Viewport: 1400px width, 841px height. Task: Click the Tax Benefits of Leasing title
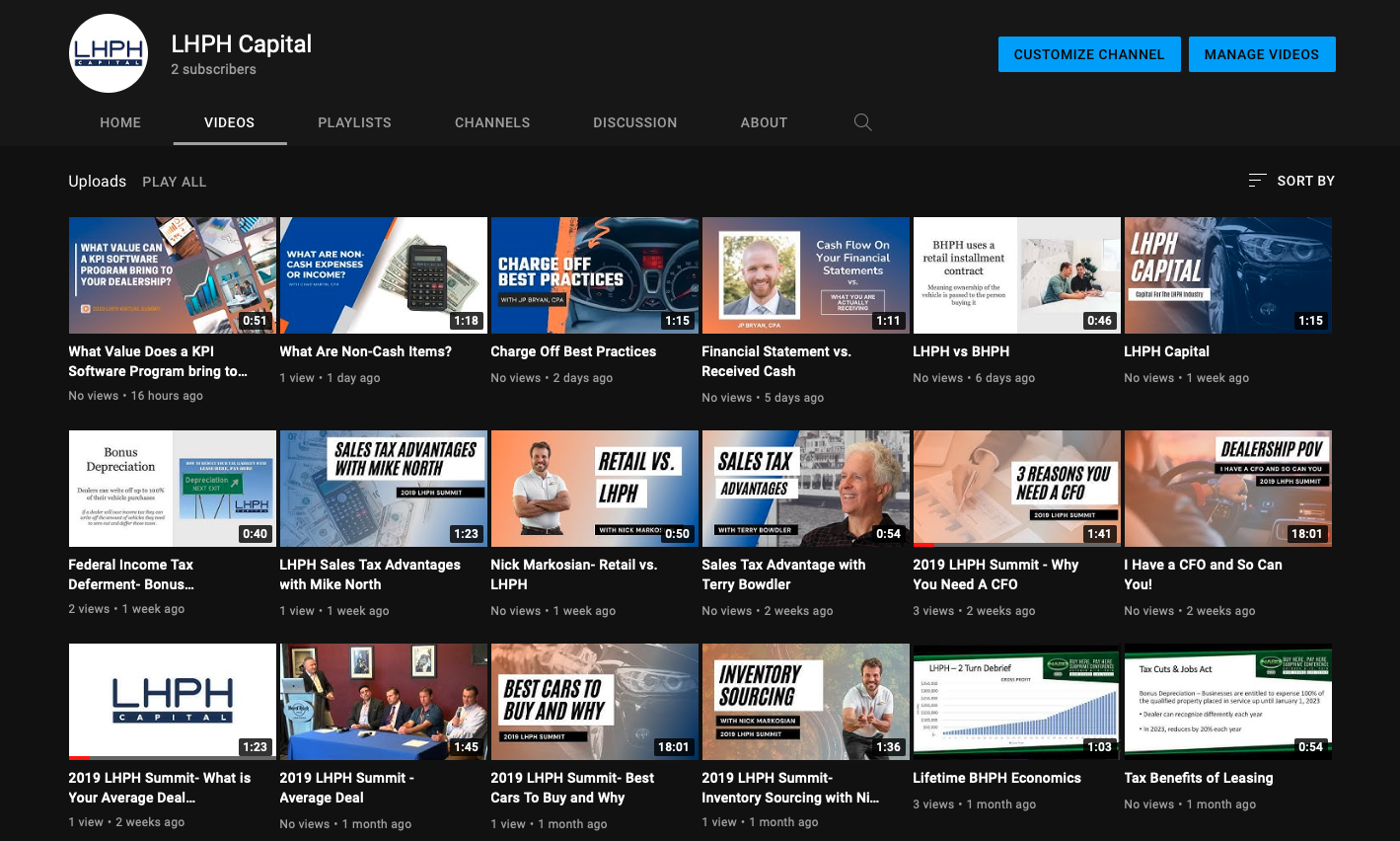[1199, 778]
